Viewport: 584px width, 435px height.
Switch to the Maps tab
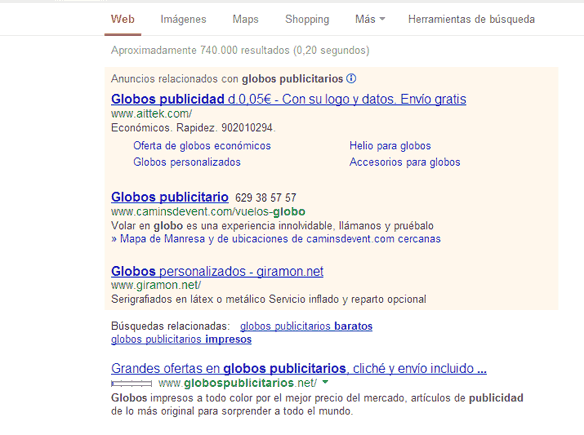[x=245, y=19]
